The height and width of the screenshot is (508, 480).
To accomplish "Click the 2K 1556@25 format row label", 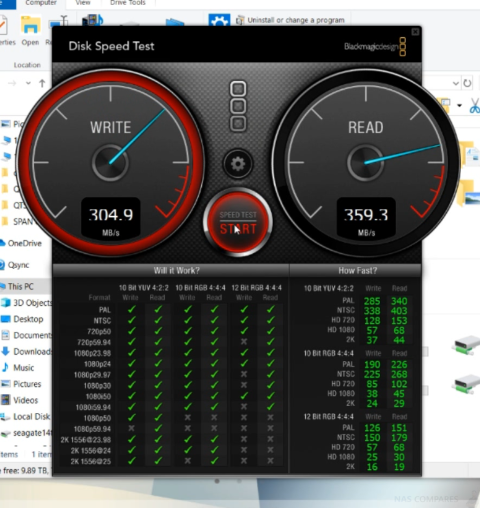I will point(90,462).
